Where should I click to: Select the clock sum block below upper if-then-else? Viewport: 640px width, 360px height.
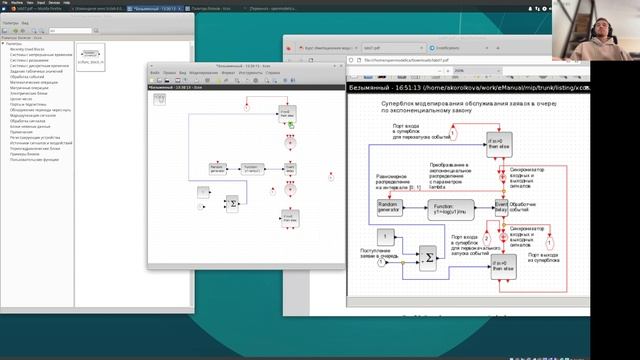coord(290,143)
